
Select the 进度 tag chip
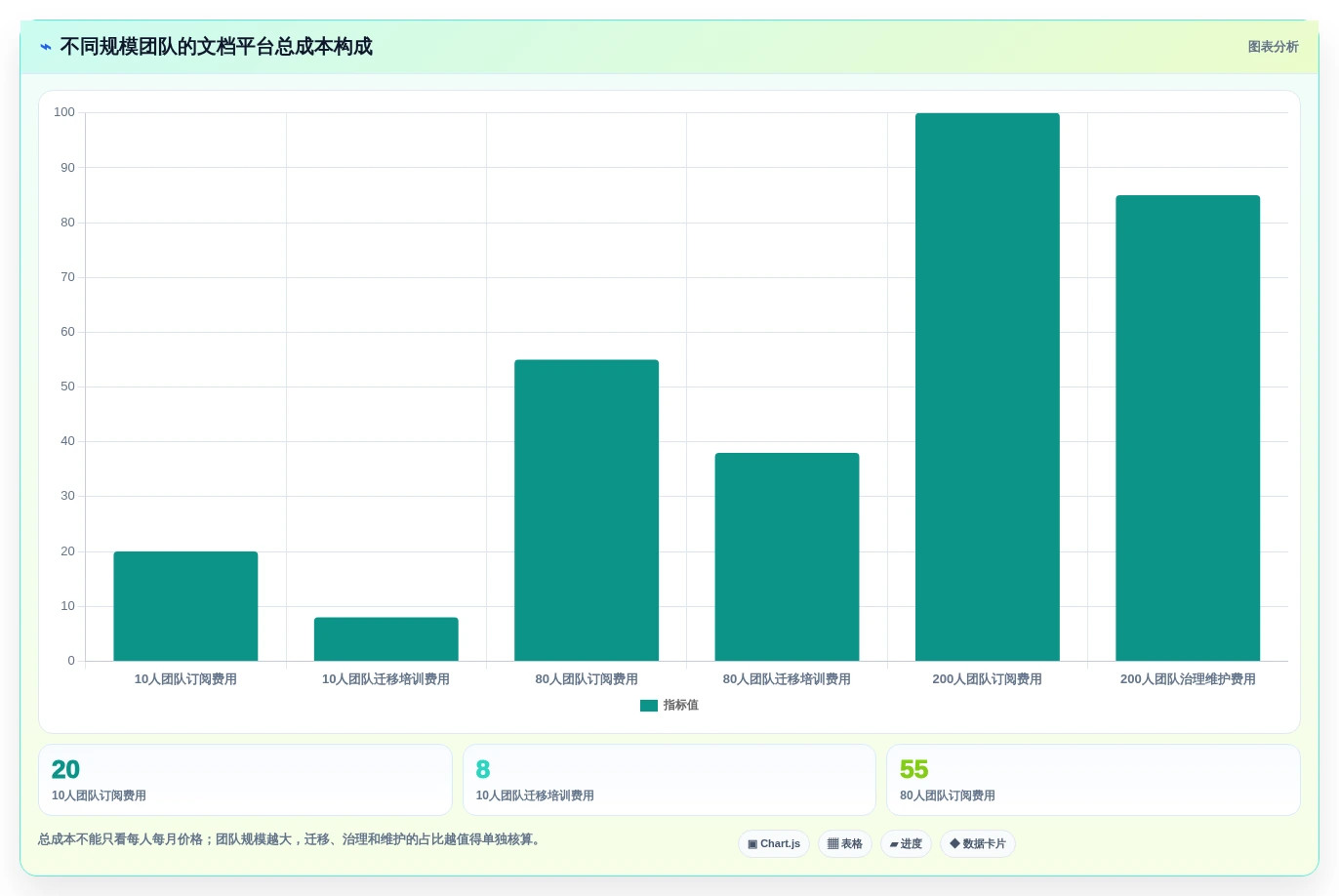[906, 844]
